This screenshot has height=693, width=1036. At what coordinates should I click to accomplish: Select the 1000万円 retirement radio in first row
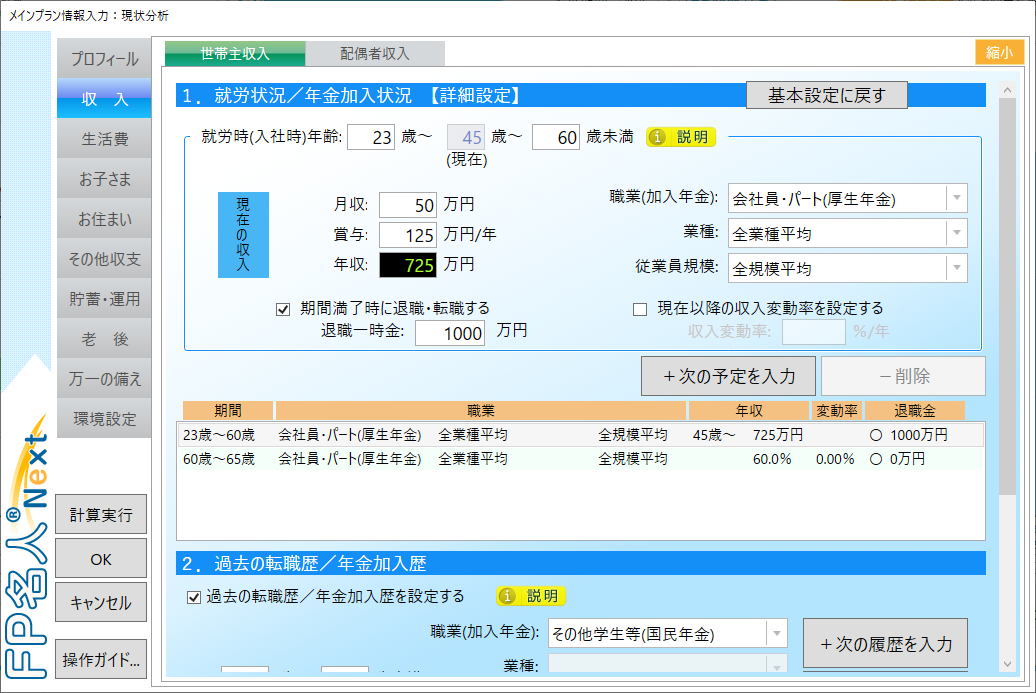876,436
